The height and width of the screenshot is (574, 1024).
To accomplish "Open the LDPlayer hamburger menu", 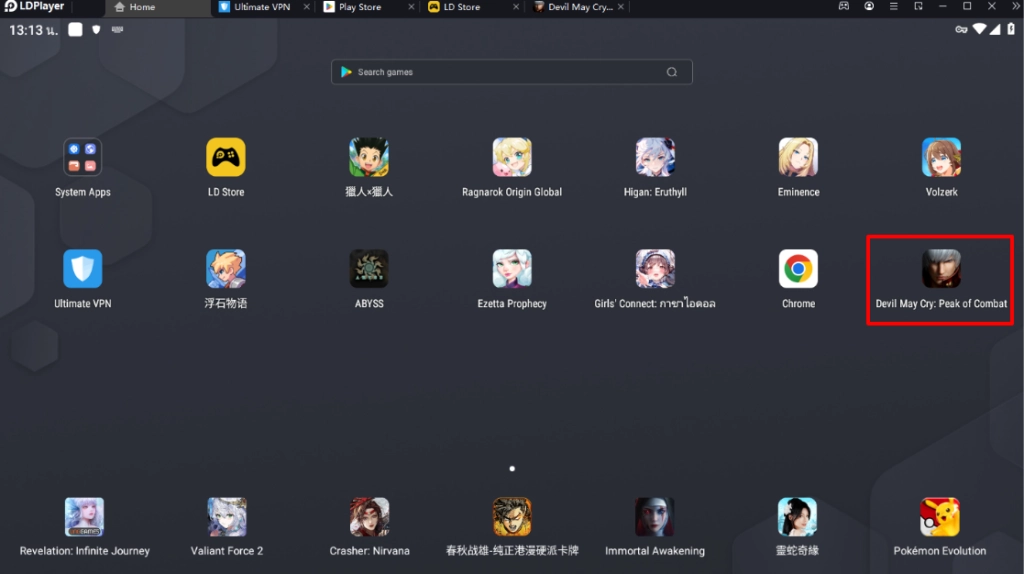I will 893,7.
